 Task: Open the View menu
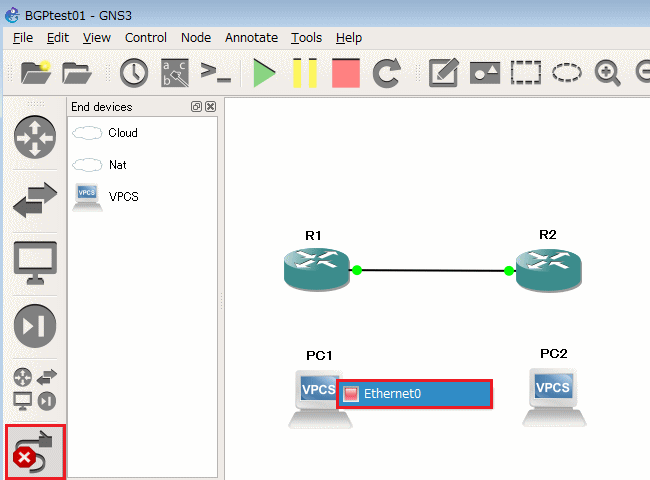click(x=97, y=38)
